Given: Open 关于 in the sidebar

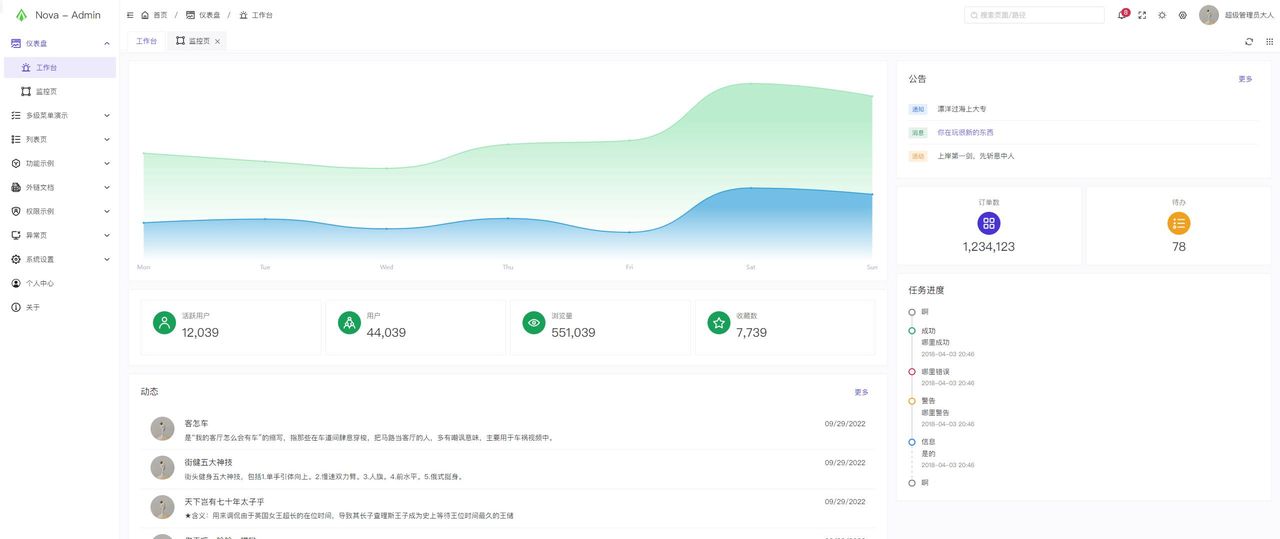Looking at the screenshot, I should tap(60, 307).
